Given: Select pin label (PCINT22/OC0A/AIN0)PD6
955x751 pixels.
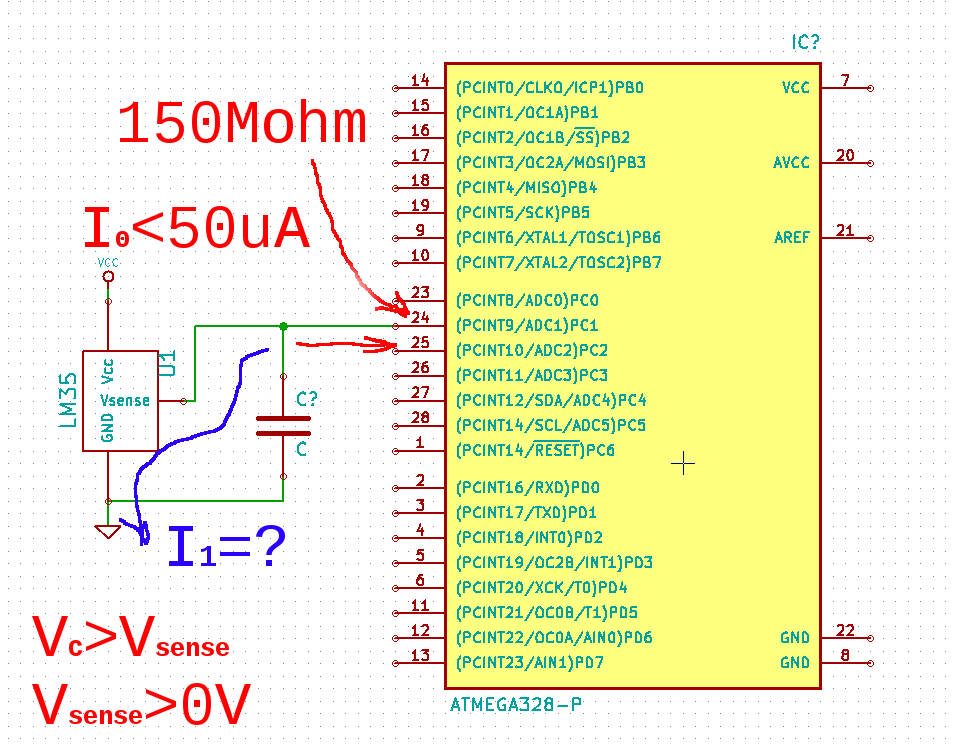Looking at the screenshot, I should tap(554, 638).
